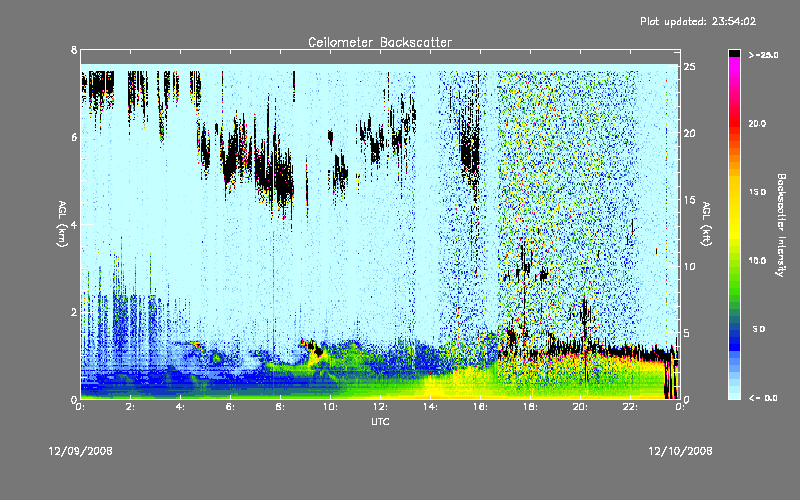Screen dimensions: 800x500
Task: Click the "4:" hour label on the UTC axis
Action: pyautogui.click(x=180, y=407)
